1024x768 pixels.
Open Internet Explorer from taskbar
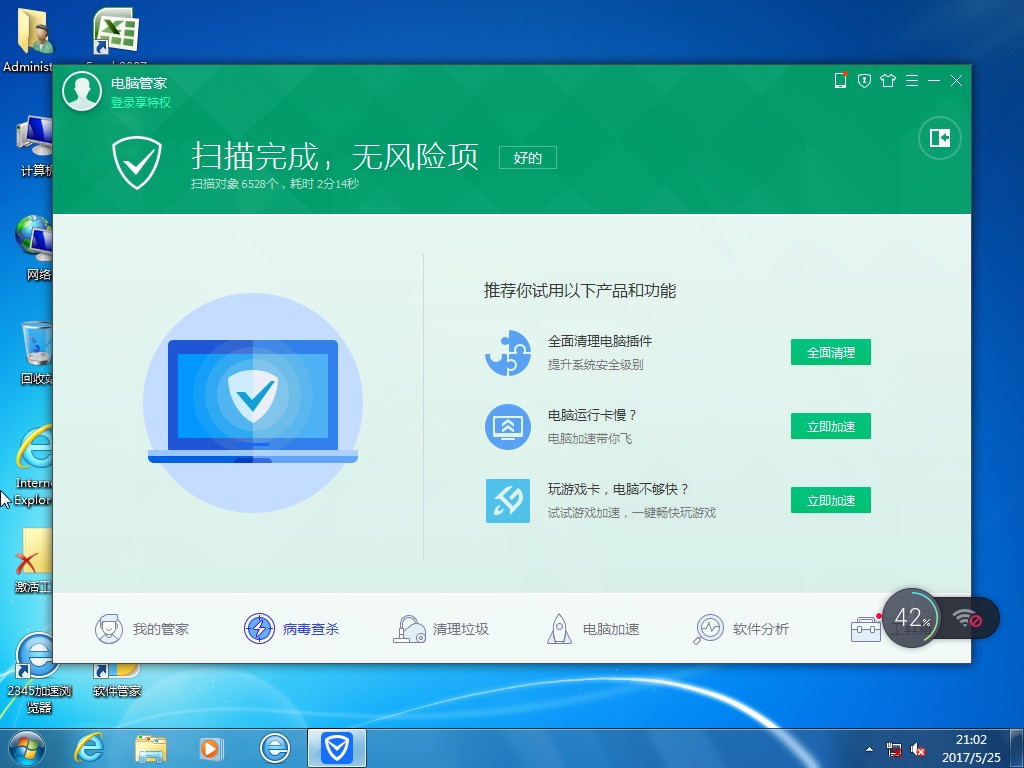click(89, 748)
